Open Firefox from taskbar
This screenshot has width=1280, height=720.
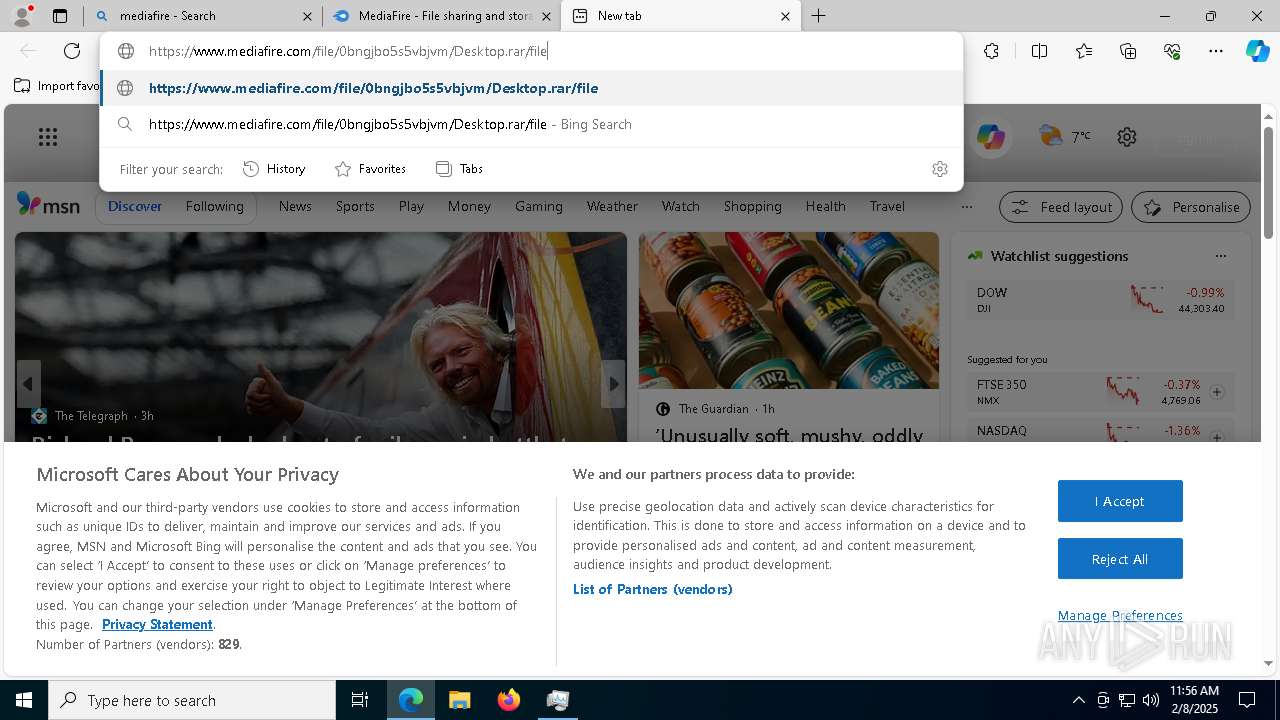tap(509, 700)
